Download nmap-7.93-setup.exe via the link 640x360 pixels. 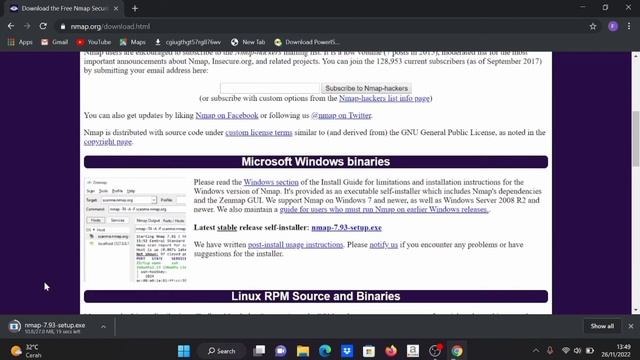coord(346,228)
